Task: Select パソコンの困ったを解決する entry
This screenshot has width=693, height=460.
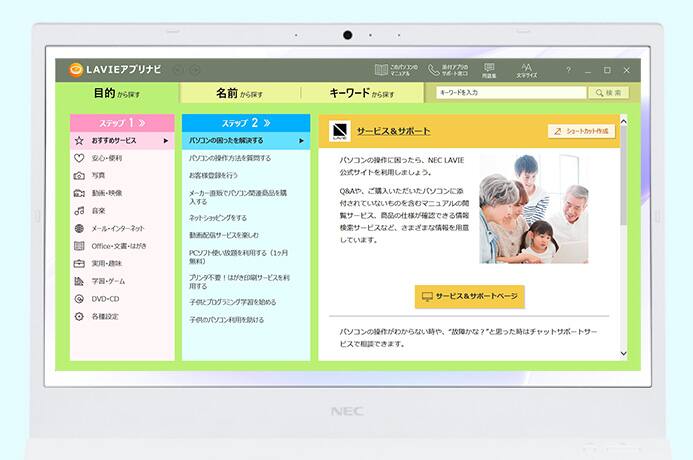Action: click(246, 141)
